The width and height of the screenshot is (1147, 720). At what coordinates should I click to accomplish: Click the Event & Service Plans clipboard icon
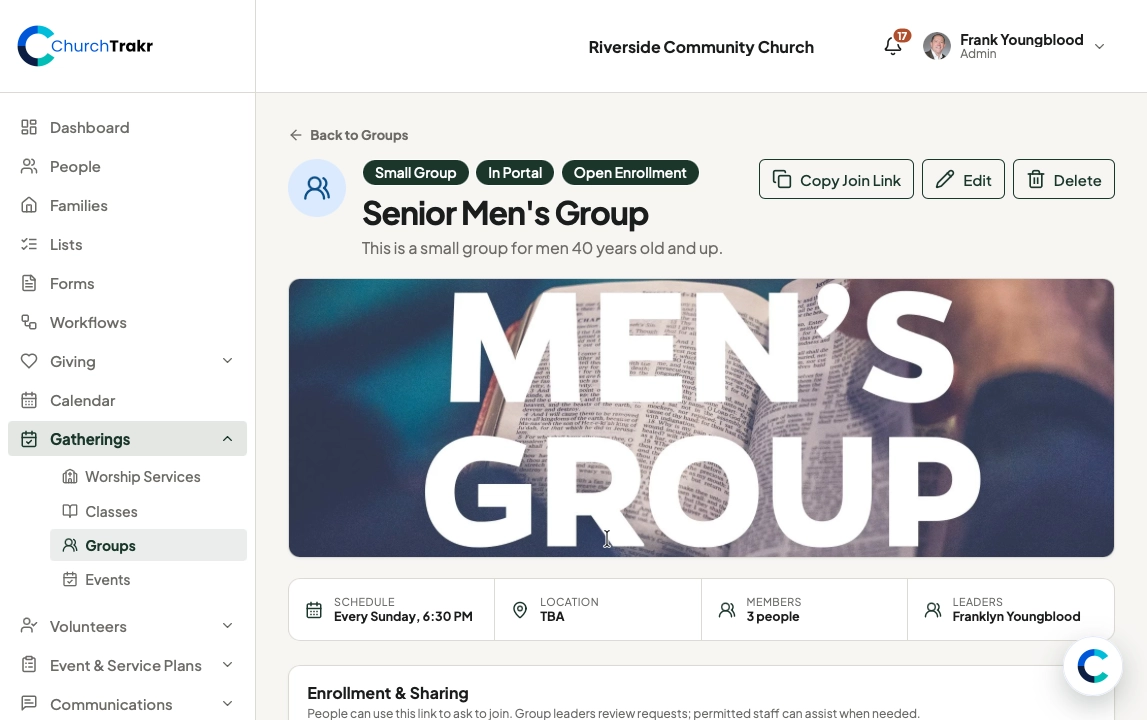(29, 665)
